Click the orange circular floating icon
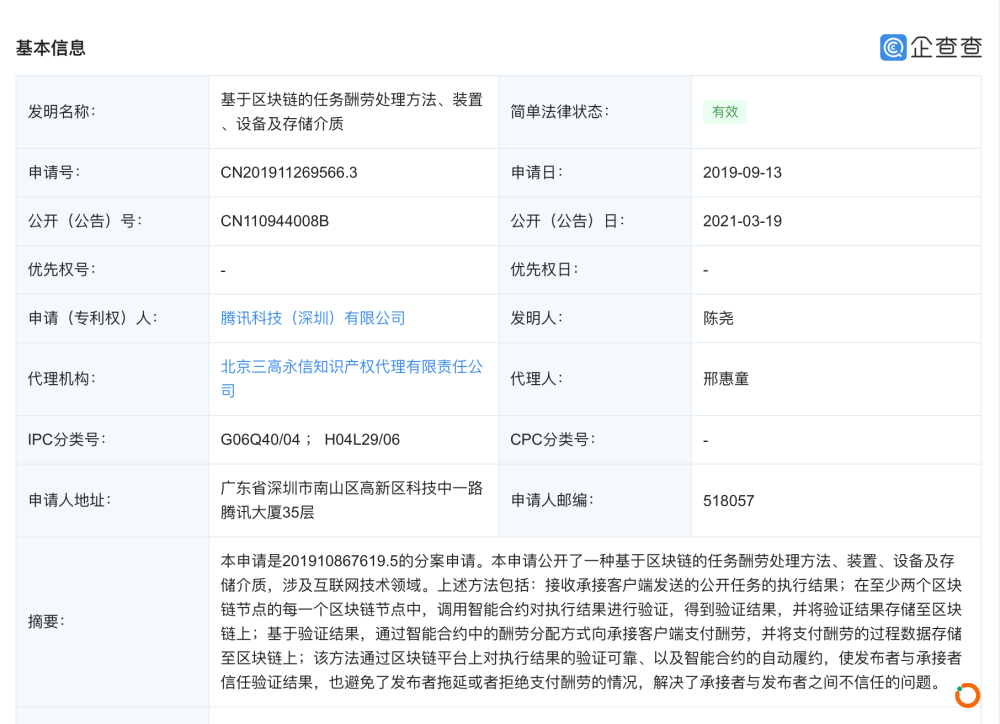The height and width of the screenshot is (724, 1000). click(967, 695)
